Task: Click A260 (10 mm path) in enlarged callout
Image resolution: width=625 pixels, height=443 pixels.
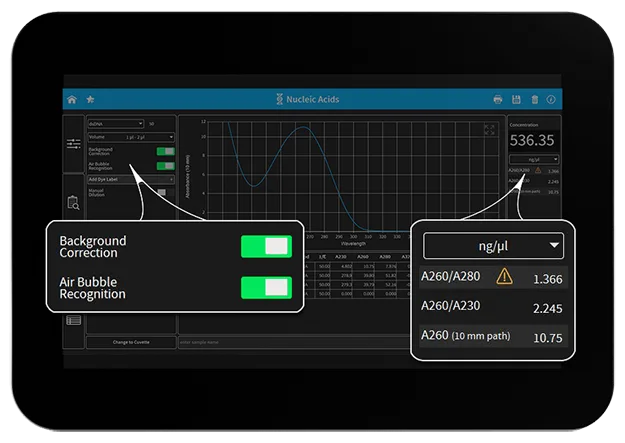Action: coord(466,335)
